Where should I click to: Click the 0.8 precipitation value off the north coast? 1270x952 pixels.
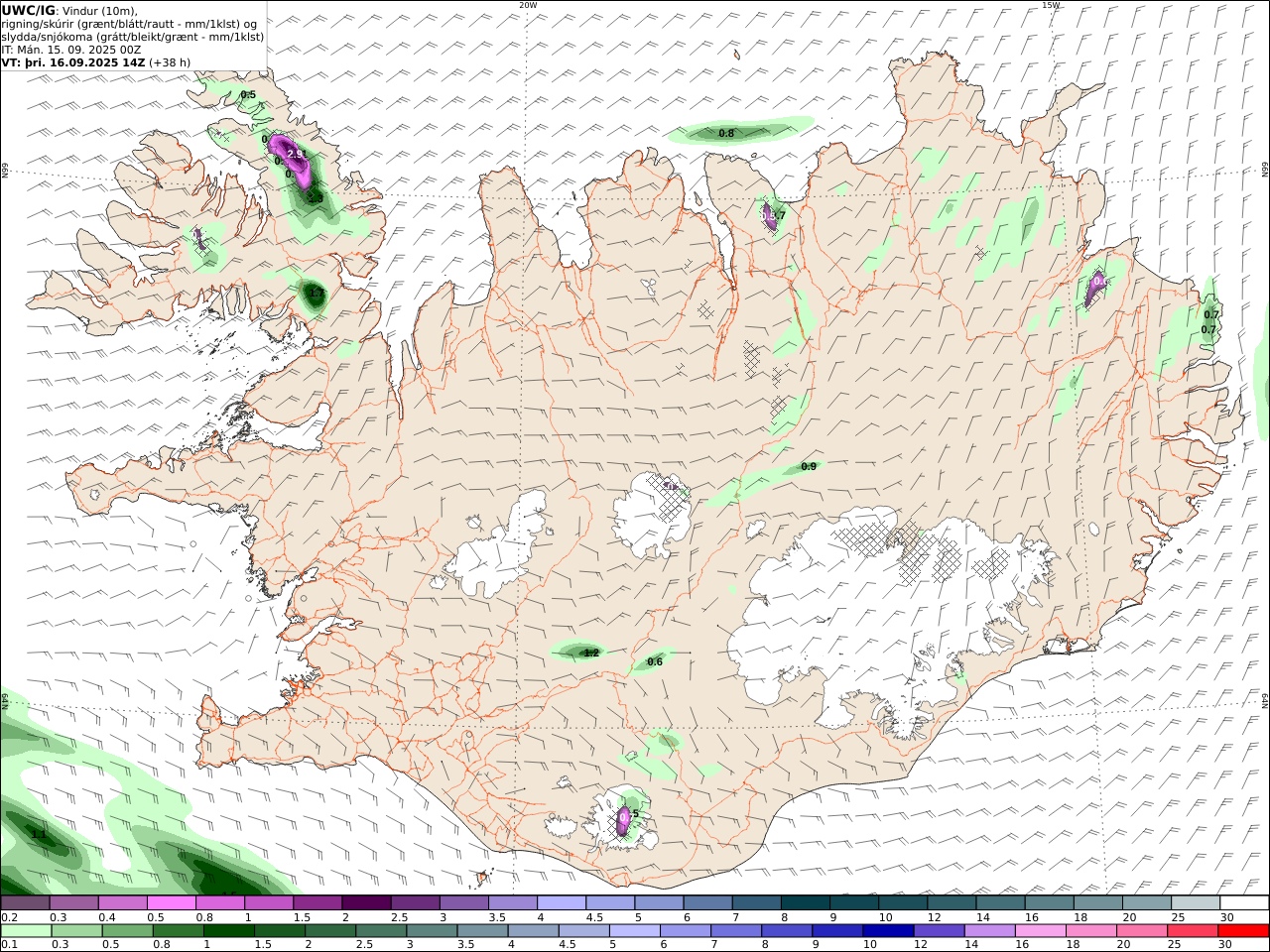tap(726, 134)
